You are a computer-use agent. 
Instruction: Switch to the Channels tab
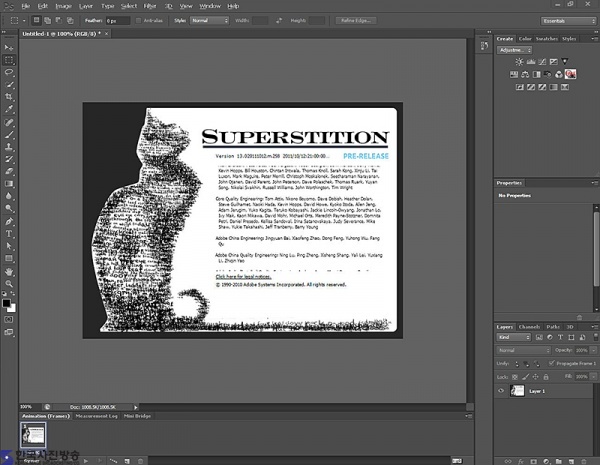pyautogui.click(x=529, y=327)
